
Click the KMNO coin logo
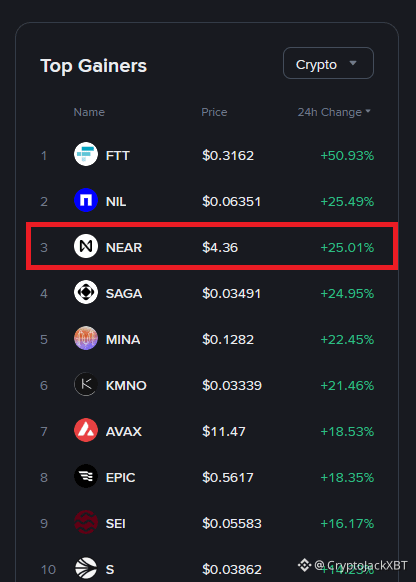tap(86, 384)
